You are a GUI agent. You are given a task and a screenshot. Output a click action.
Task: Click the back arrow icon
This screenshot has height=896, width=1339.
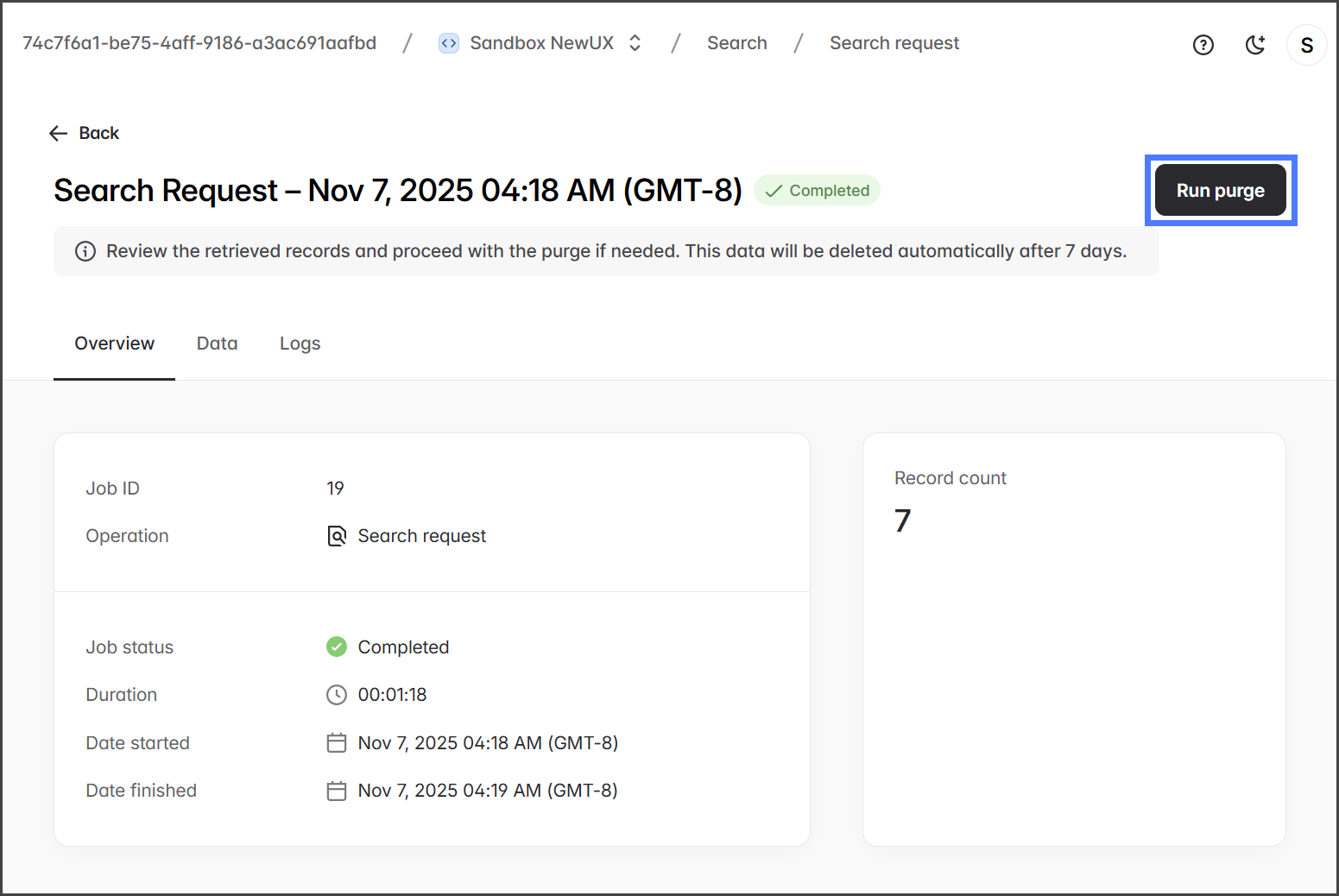[58, 133]
